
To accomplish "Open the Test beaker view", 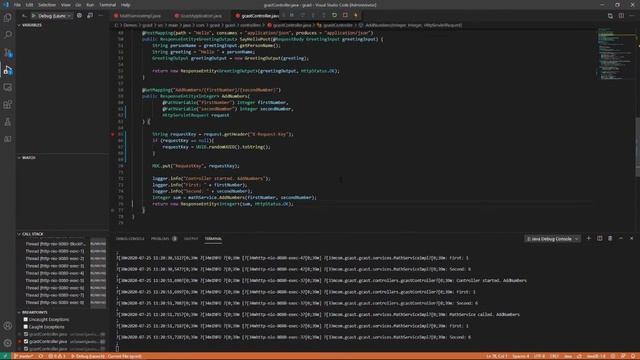I will tap(8, 122).
